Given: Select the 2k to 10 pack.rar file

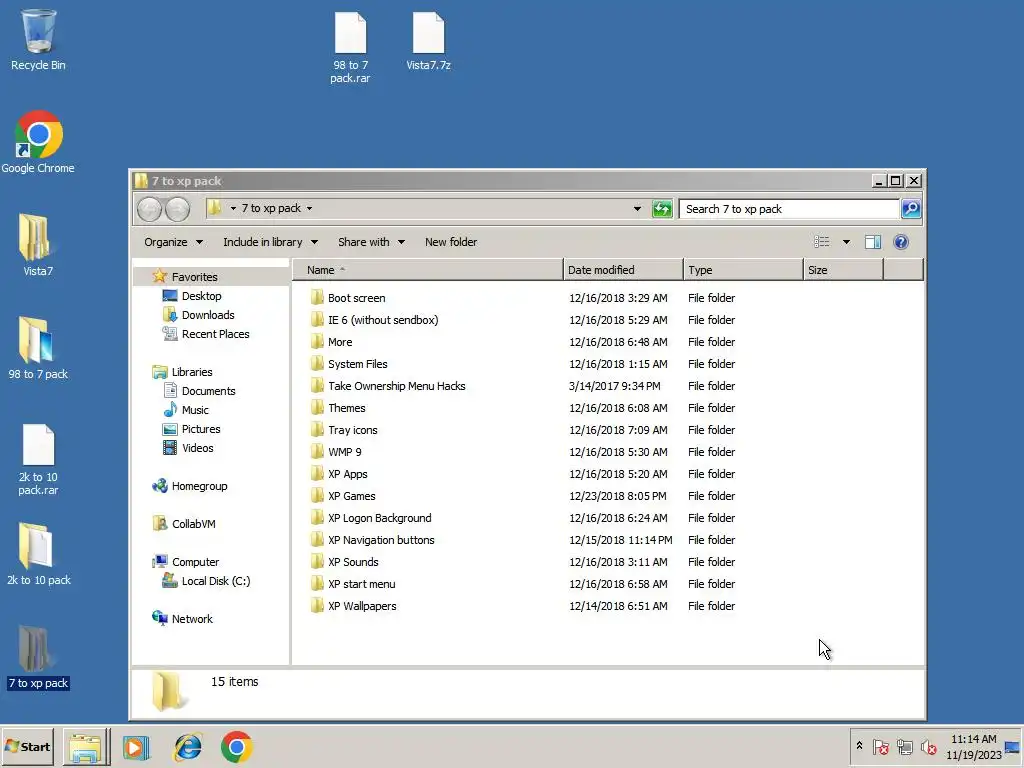Looking at the screenshot, I should 38,459.
